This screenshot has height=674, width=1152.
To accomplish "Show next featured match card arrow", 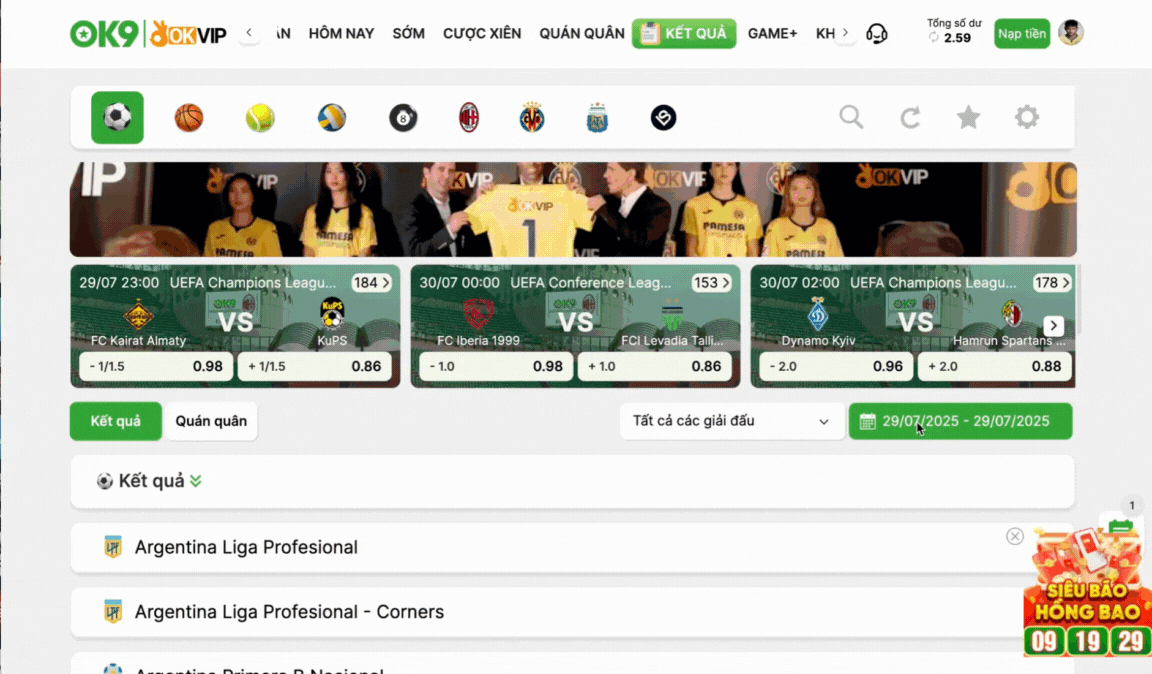I will click(x=1054, y=326).
